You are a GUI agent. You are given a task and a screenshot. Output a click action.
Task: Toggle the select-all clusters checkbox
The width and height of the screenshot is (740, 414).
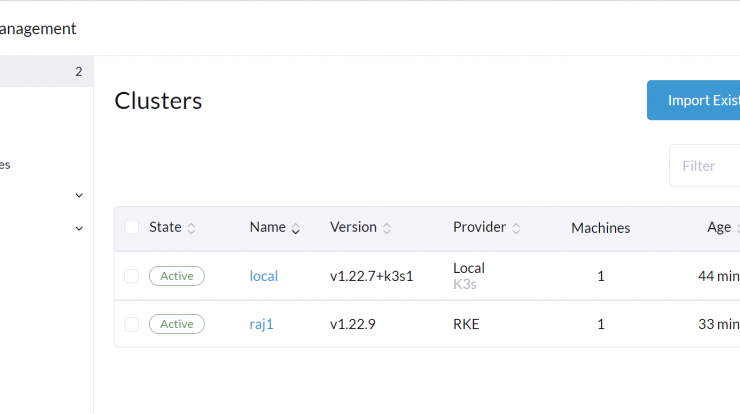point(131,227)
